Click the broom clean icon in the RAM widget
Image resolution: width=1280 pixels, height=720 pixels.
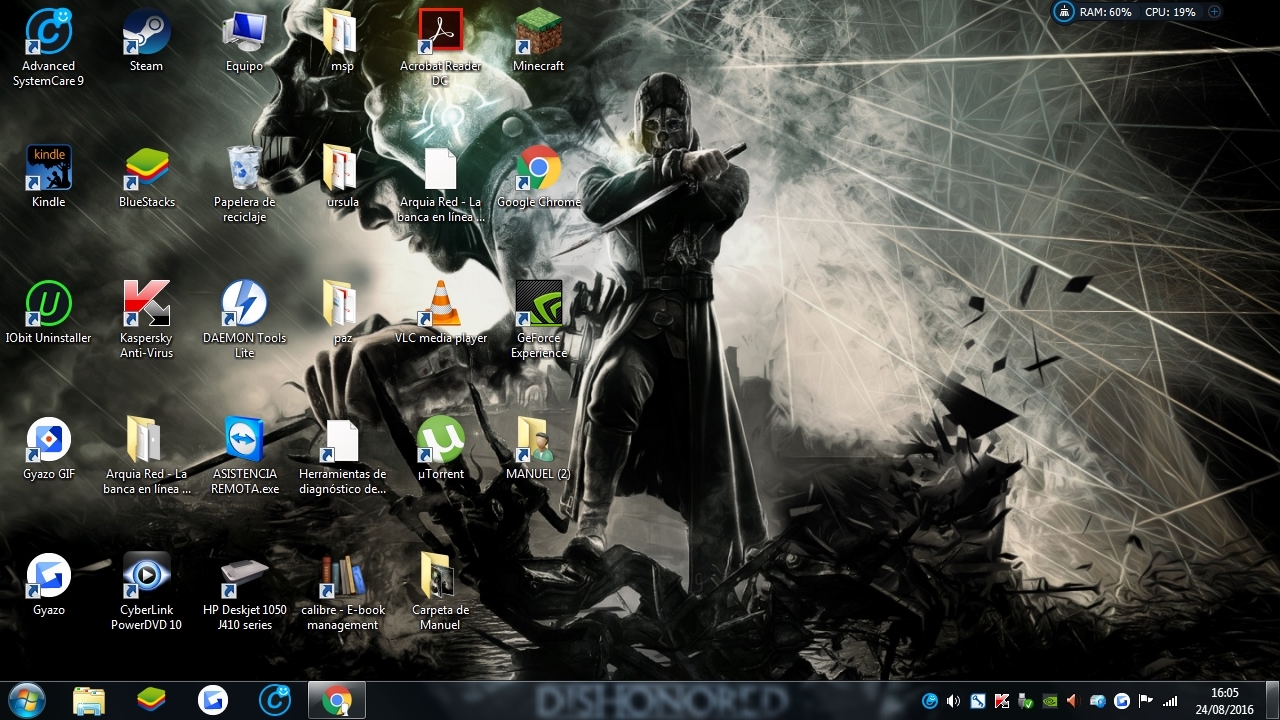1063,12
